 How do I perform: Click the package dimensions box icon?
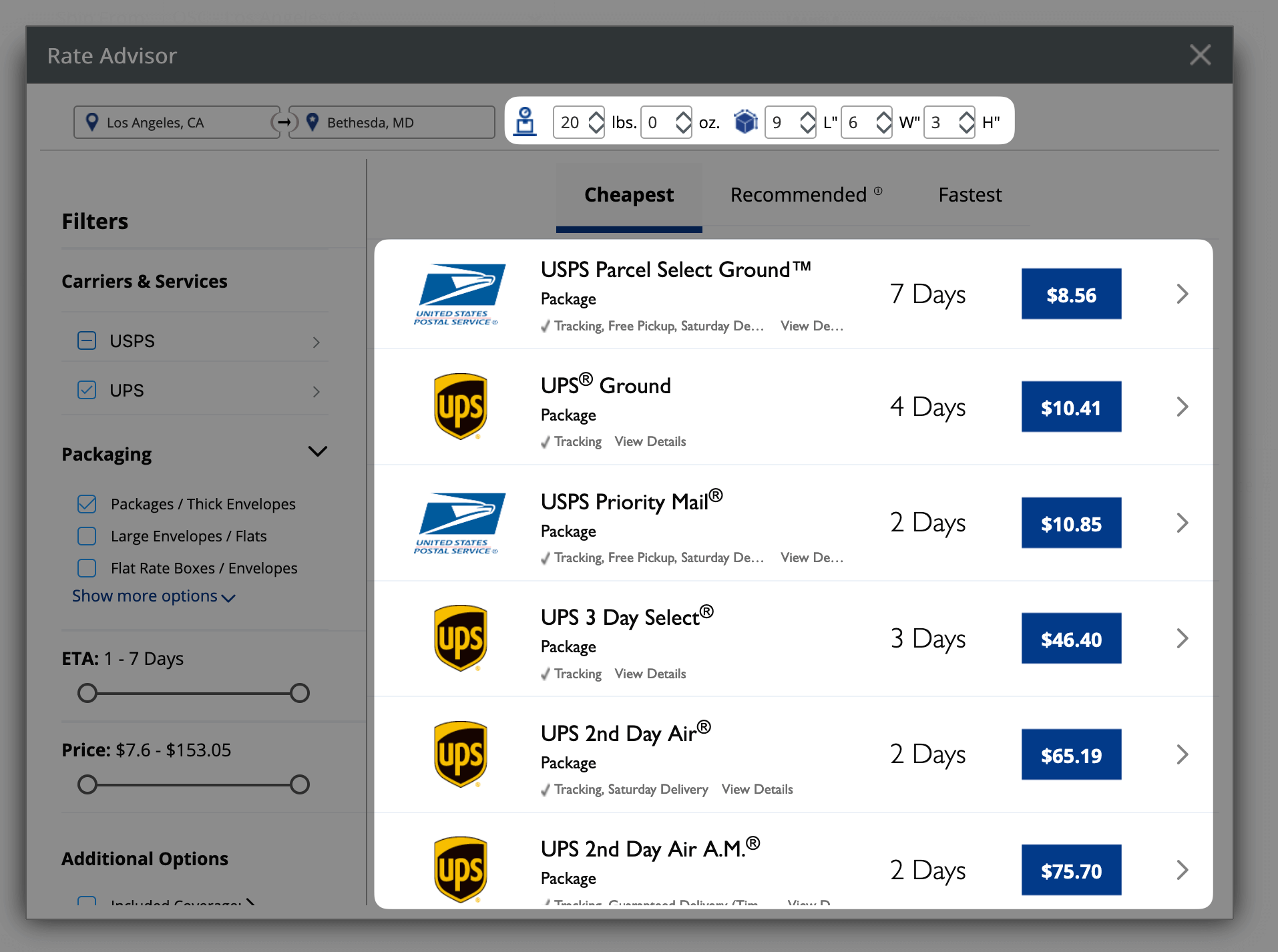tap(745, 122)
